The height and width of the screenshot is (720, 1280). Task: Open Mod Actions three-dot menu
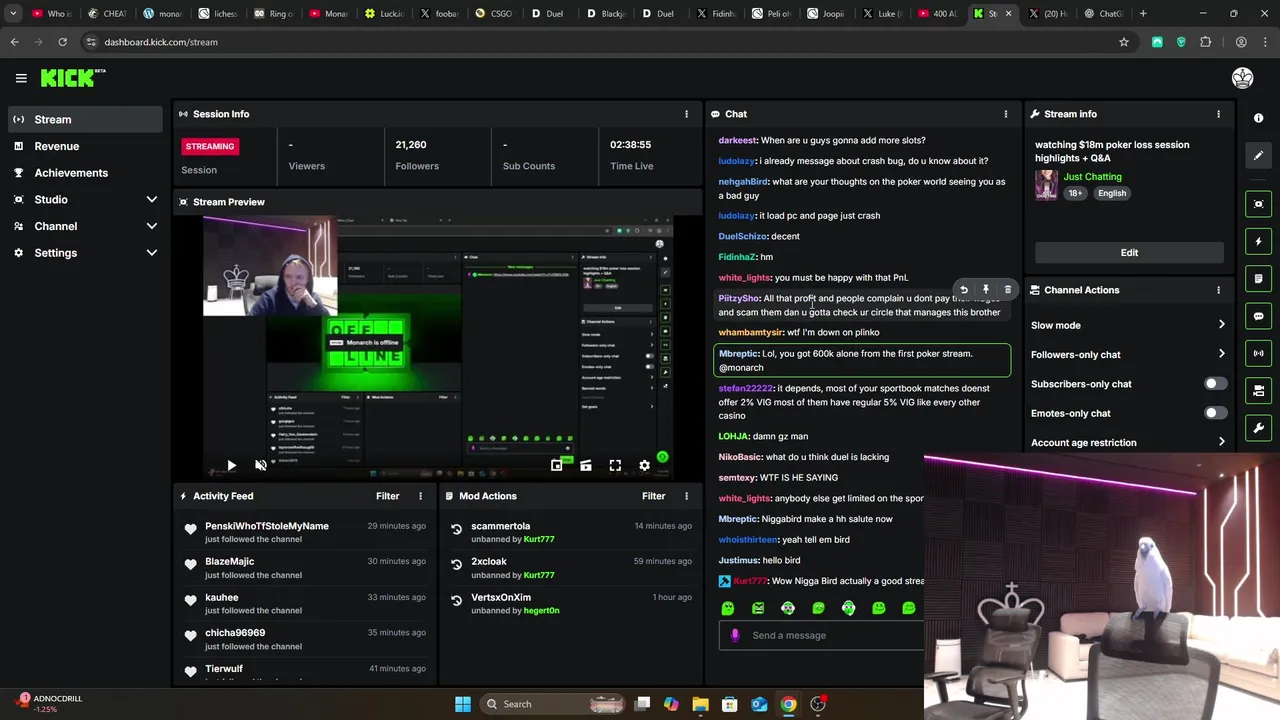[686, 496]
